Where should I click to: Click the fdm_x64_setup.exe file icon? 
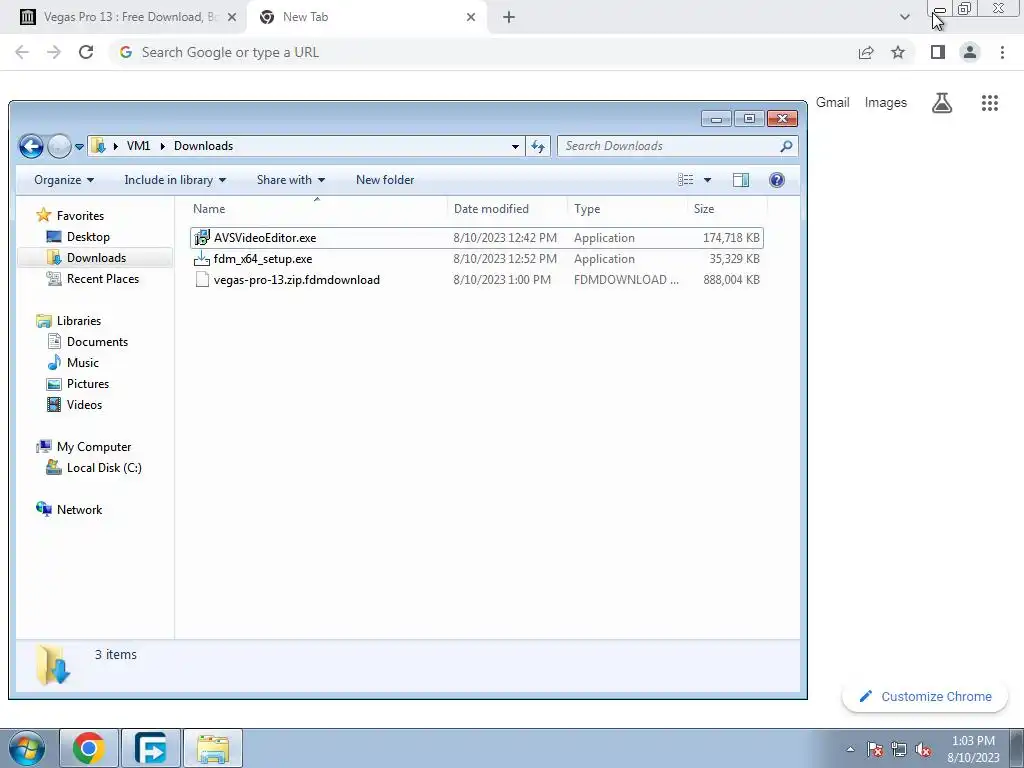tap(202, 259)
